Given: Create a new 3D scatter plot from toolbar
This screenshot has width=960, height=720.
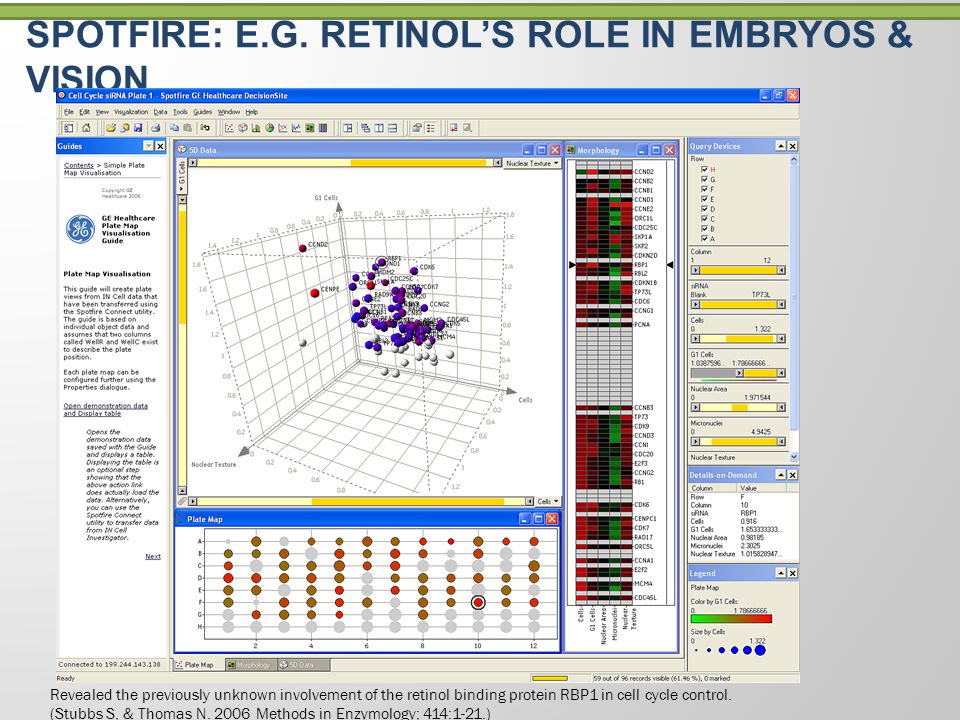Looking at the screenshot, I should [x=242, y=128].
